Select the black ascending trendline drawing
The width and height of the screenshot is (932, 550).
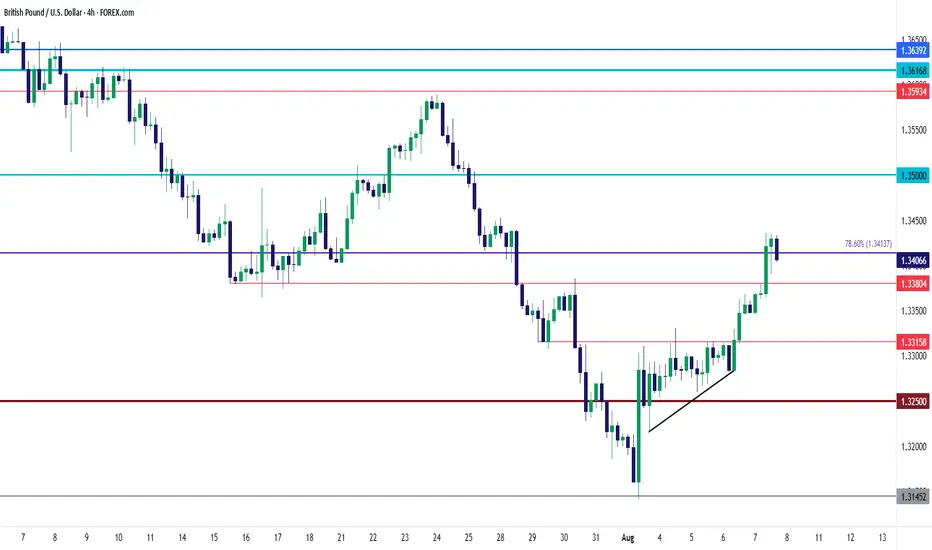692,401
